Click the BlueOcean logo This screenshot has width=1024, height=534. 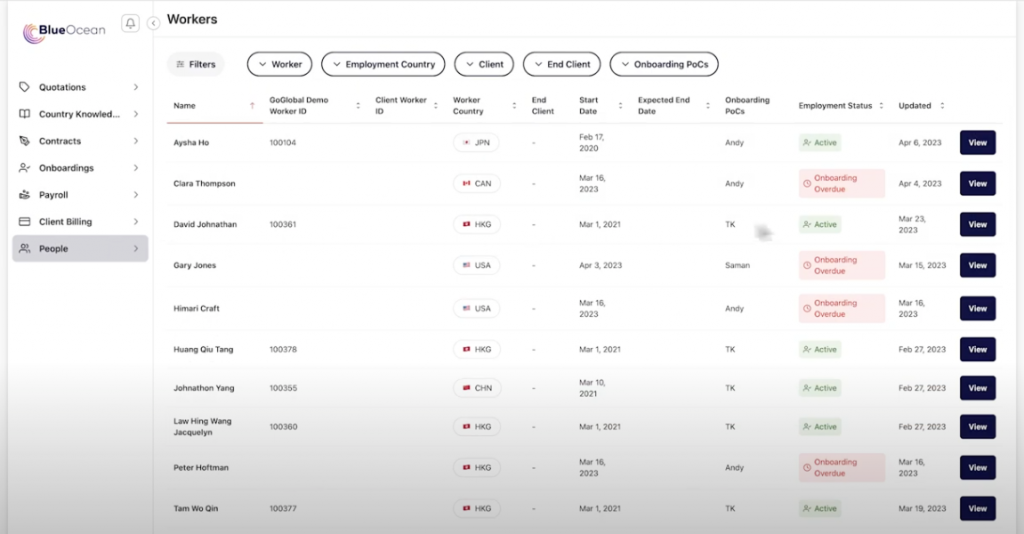(x=63, y=31)
